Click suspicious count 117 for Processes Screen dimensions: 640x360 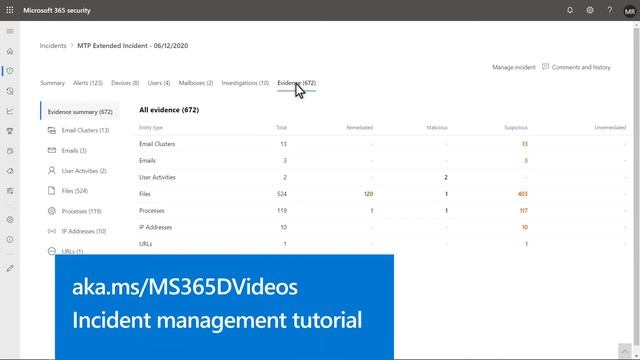(524, 211)
